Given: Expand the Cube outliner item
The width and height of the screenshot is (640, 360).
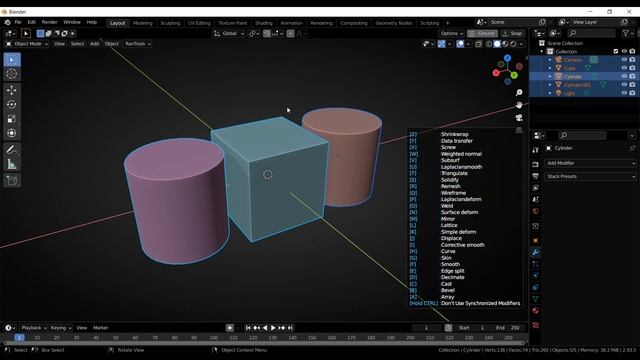Looking at the screenshot, I should point(550,68).
